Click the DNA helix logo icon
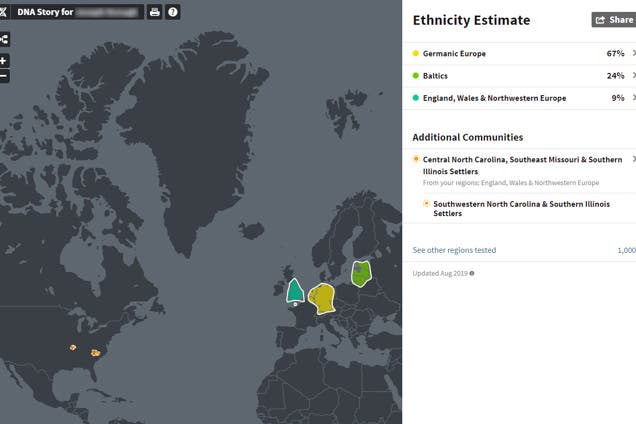 (3, 12)
